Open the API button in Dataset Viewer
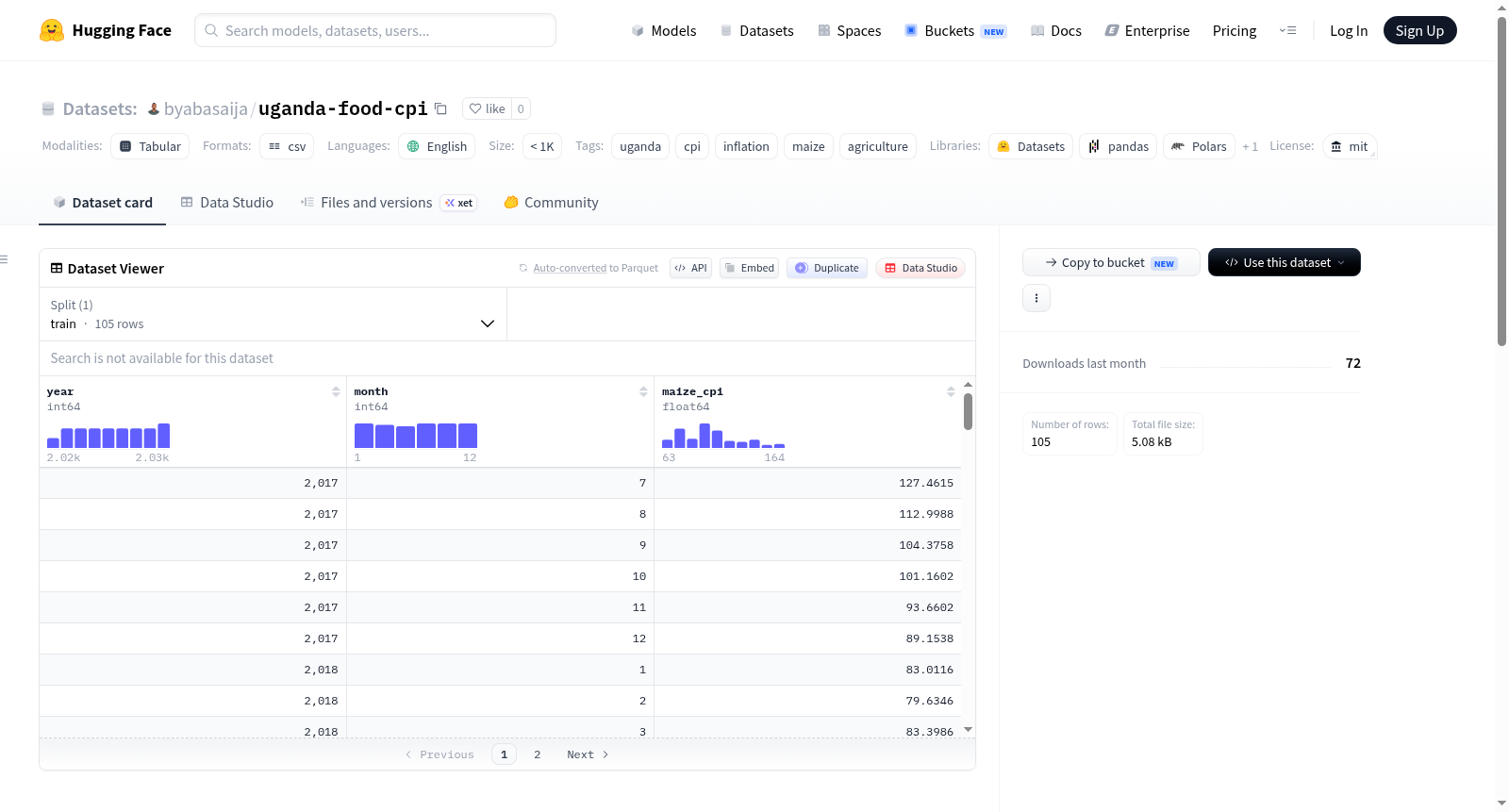The image size is (1509, 812). point(690,268)
